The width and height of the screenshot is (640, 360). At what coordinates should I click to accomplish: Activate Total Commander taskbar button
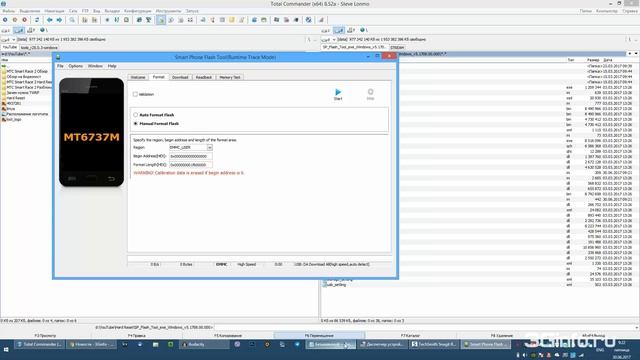[40, 345]
